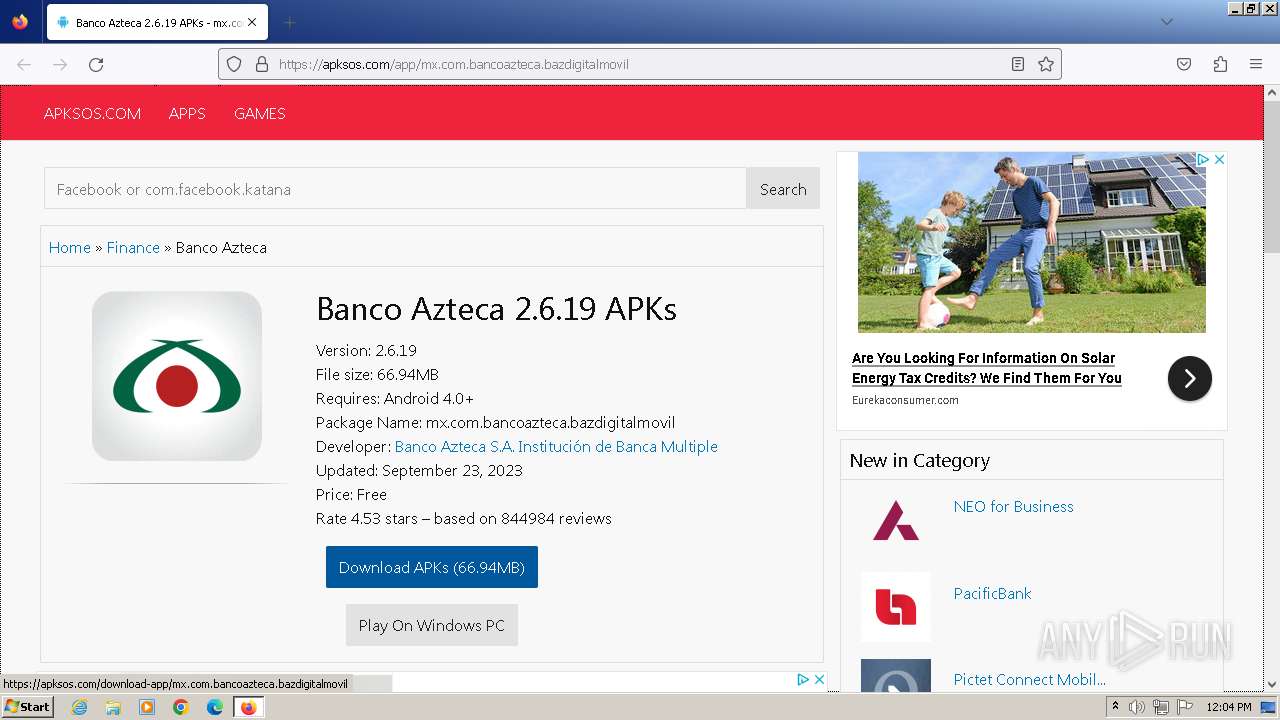The width and height of the screenshot is (1280, 720).
Task: Close the top-right ad with X icon
Action: pyautogui.click(x=1219, y=160)
